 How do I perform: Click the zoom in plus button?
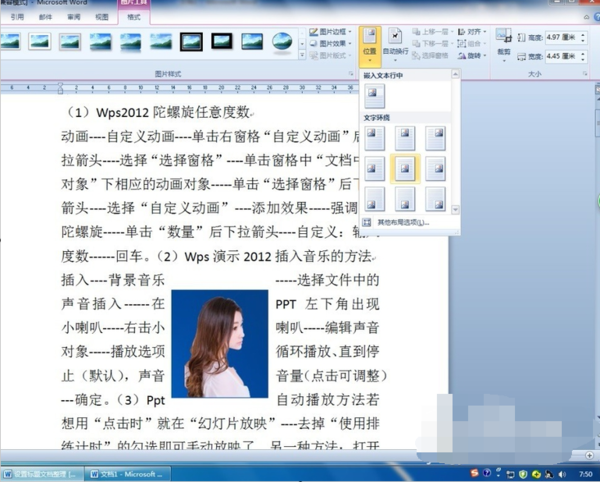click(x=589, y=455)
